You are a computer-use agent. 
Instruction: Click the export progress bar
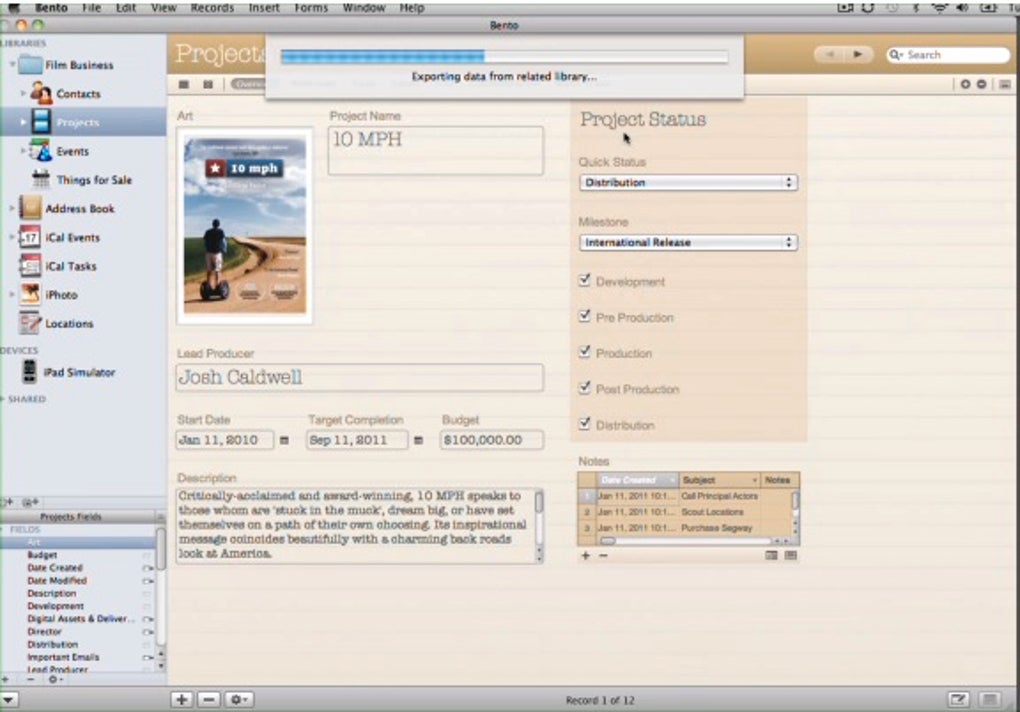pyautogui.click(x=504, y=57)
